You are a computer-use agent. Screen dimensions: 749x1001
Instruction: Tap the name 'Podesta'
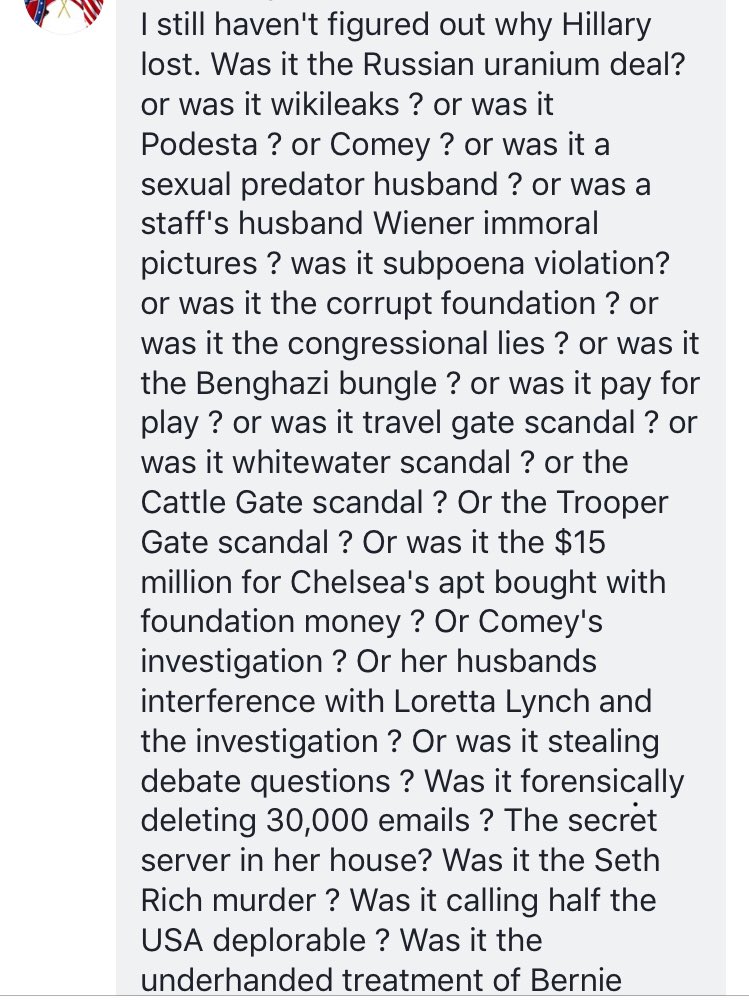pyautogui.click(x=199, y=144)
